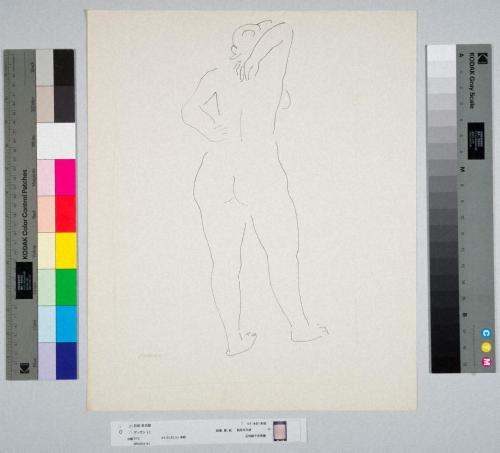Select the yellow color patch
Screen dimensions: 500x453
66,251
